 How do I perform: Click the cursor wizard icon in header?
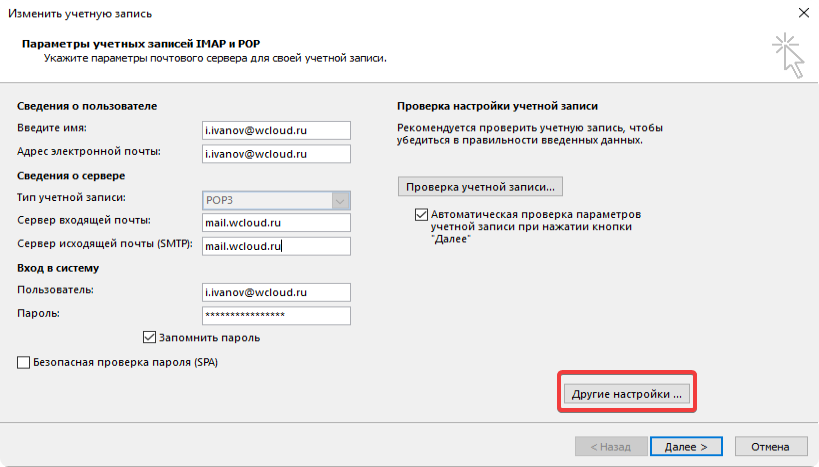click(x=787, y=55)
